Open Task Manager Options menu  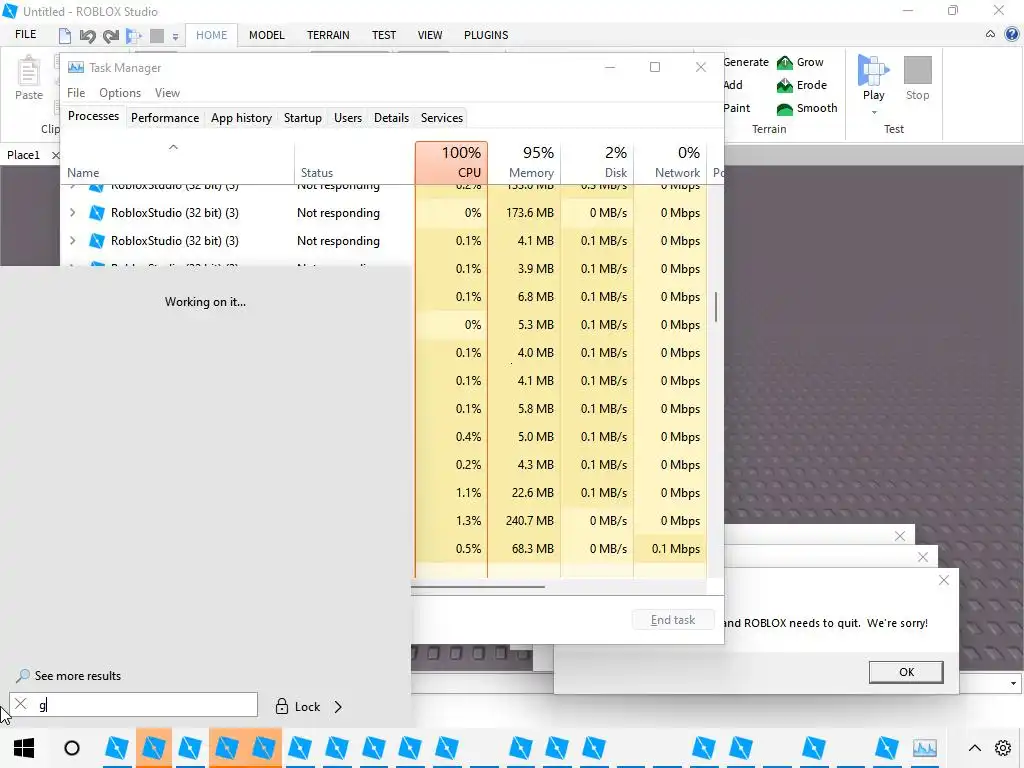[x=120, y=93]
